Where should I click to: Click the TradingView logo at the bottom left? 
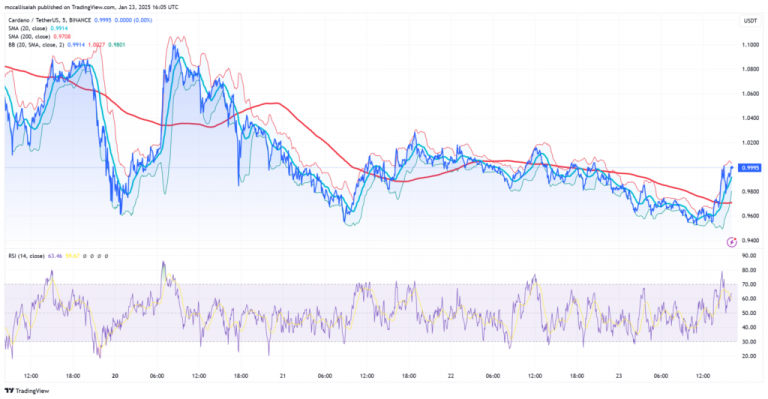tap(27, 391)
